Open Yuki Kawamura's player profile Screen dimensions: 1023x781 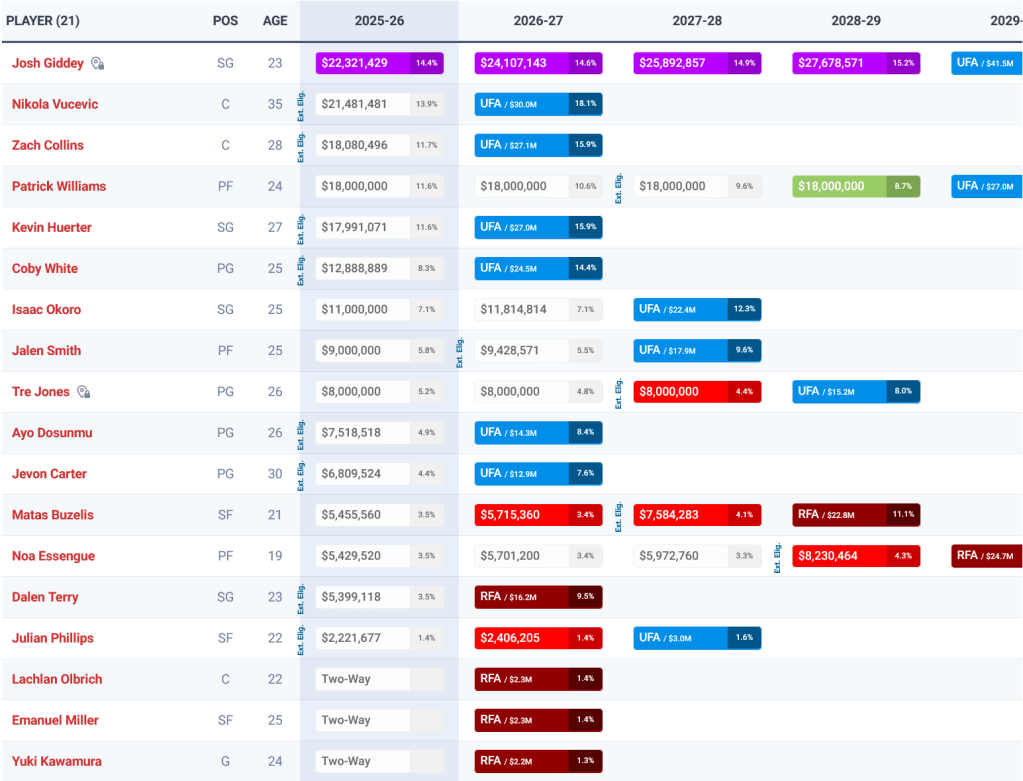pyautogui.click(x=57, y=761)
